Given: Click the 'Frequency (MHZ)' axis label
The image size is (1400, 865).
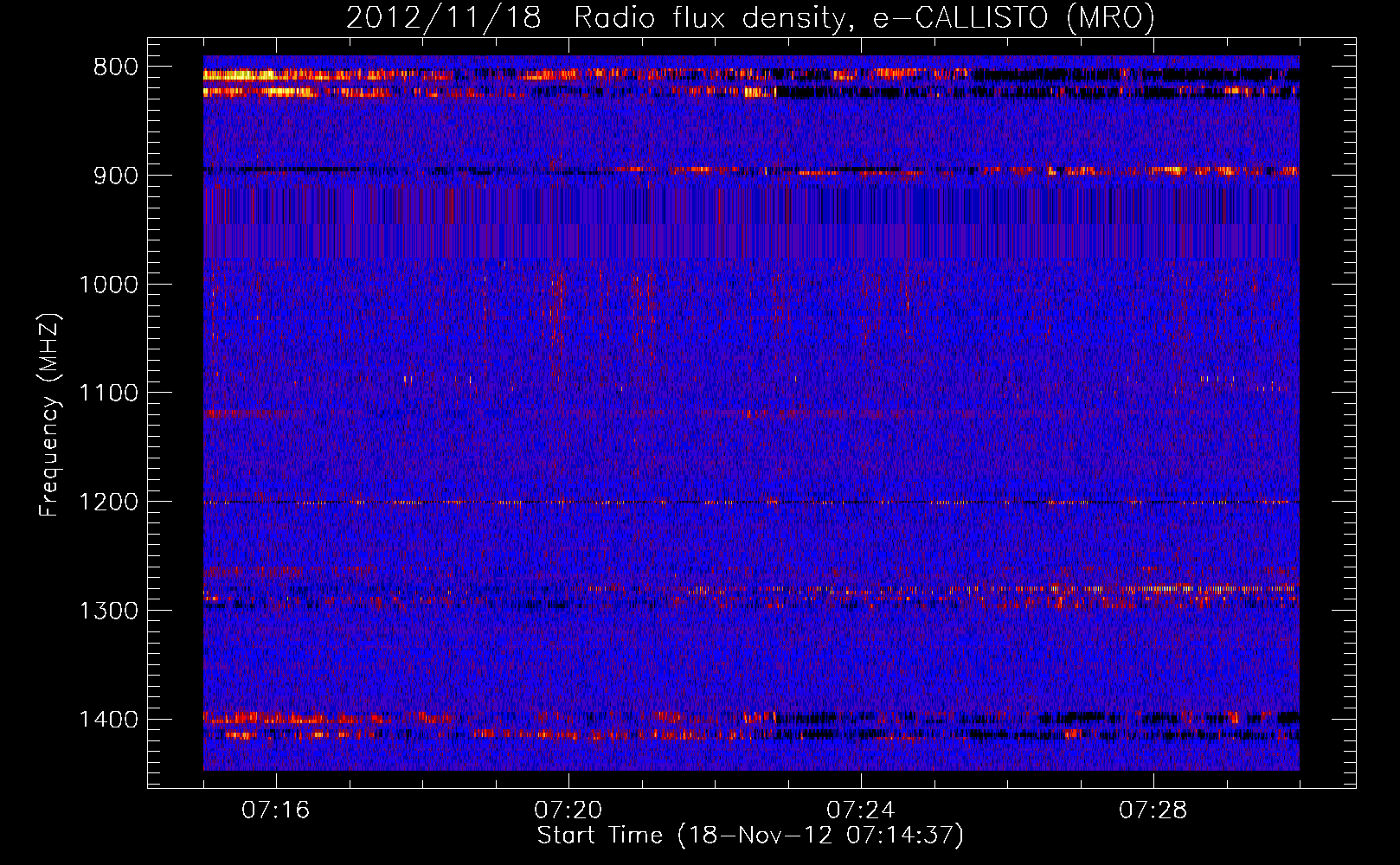Looking at the screenshot, I should click(x=50, y=415).
